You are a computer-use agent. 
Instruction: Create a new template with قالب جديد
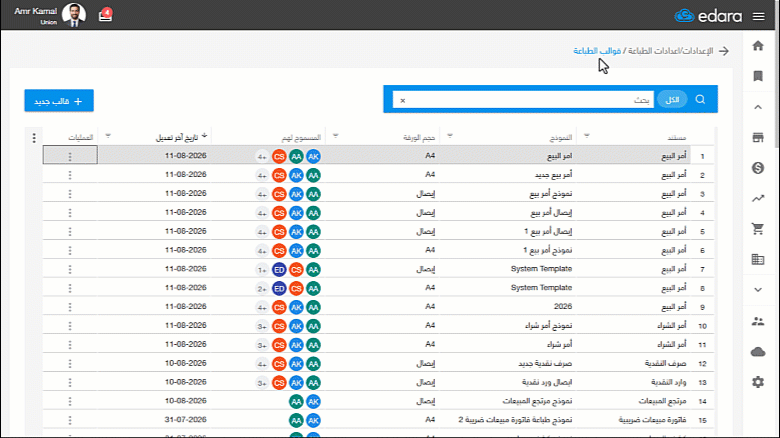[x=59, y=101]
